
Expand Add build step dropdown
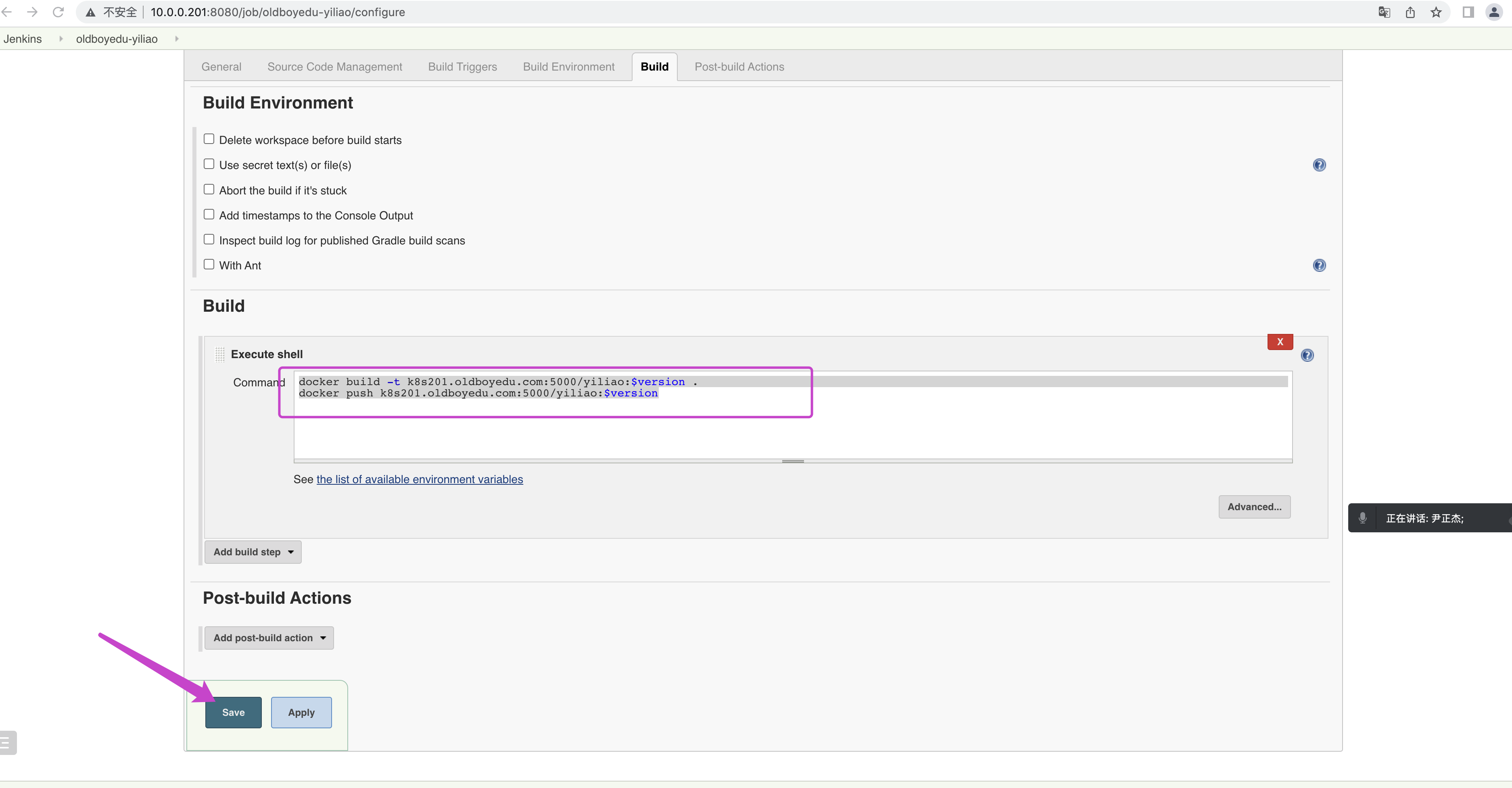253,552
